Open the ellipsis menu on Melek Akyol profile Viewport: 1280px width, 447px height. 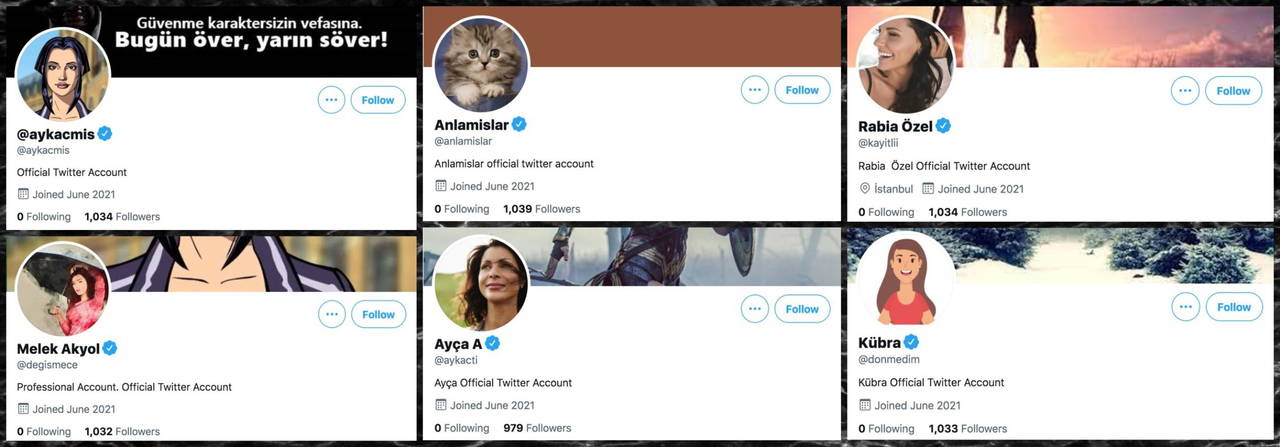pos(331,314)
